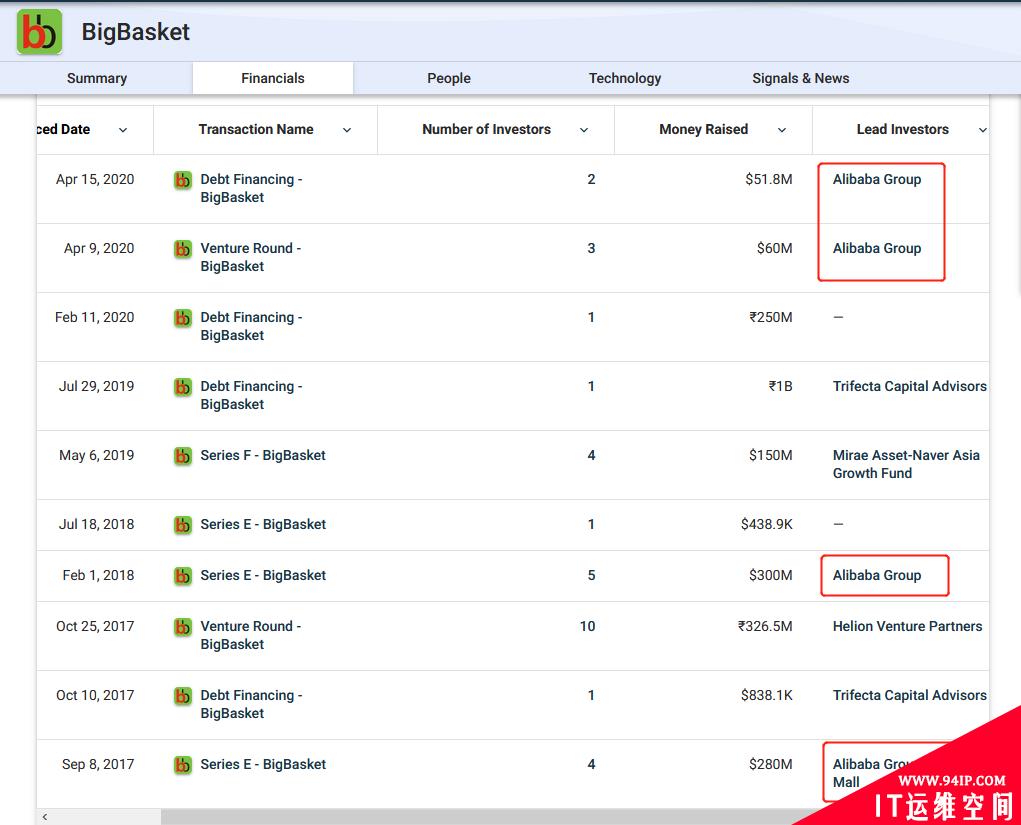
Task: Click the left arrow of horizontal scrollbar
Action: [x=44, y=817]
